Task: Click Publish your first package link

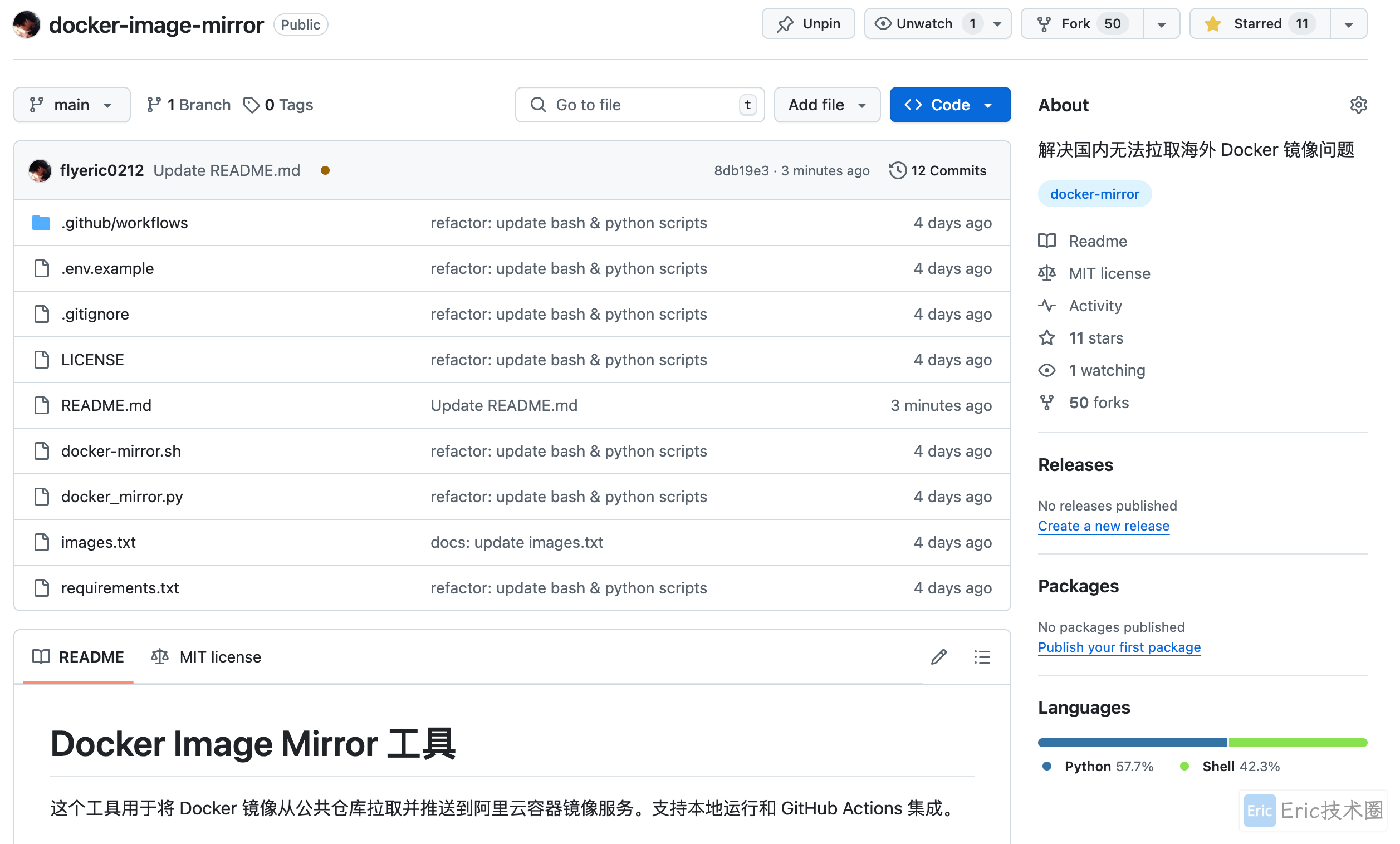Action: click(1119, 647)
